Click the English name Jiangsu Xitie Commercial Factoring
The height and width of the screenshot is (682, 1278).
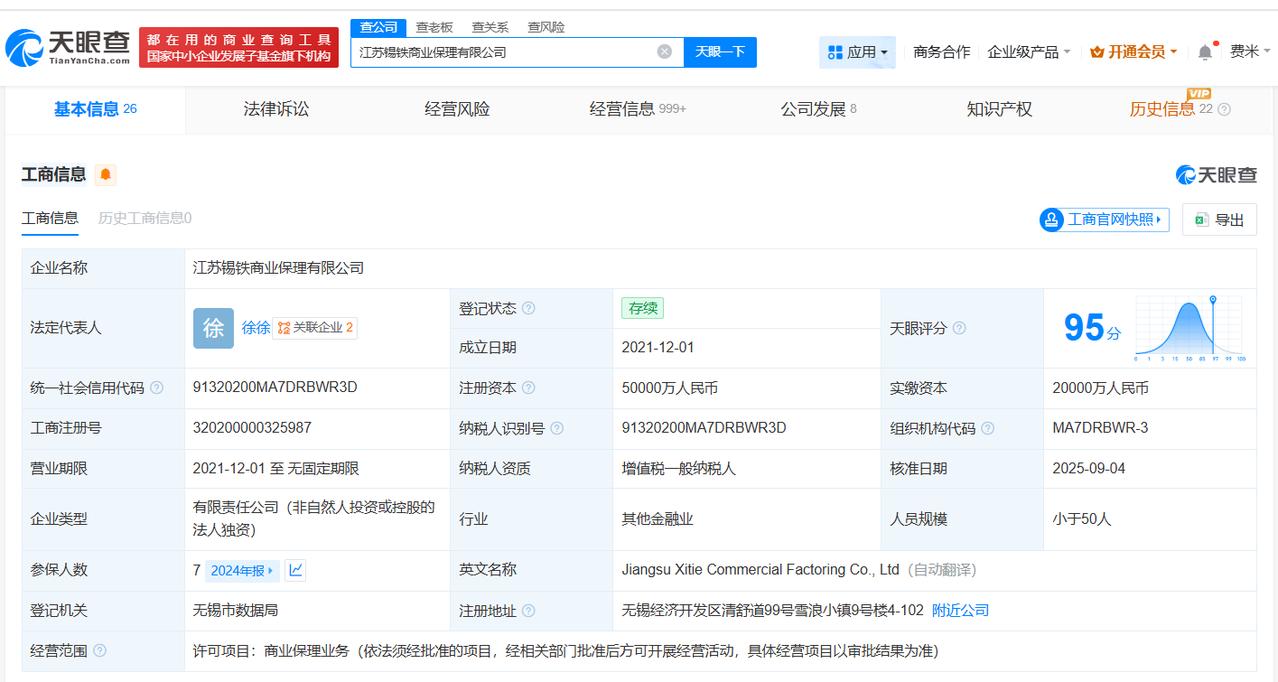coord(761,570)
